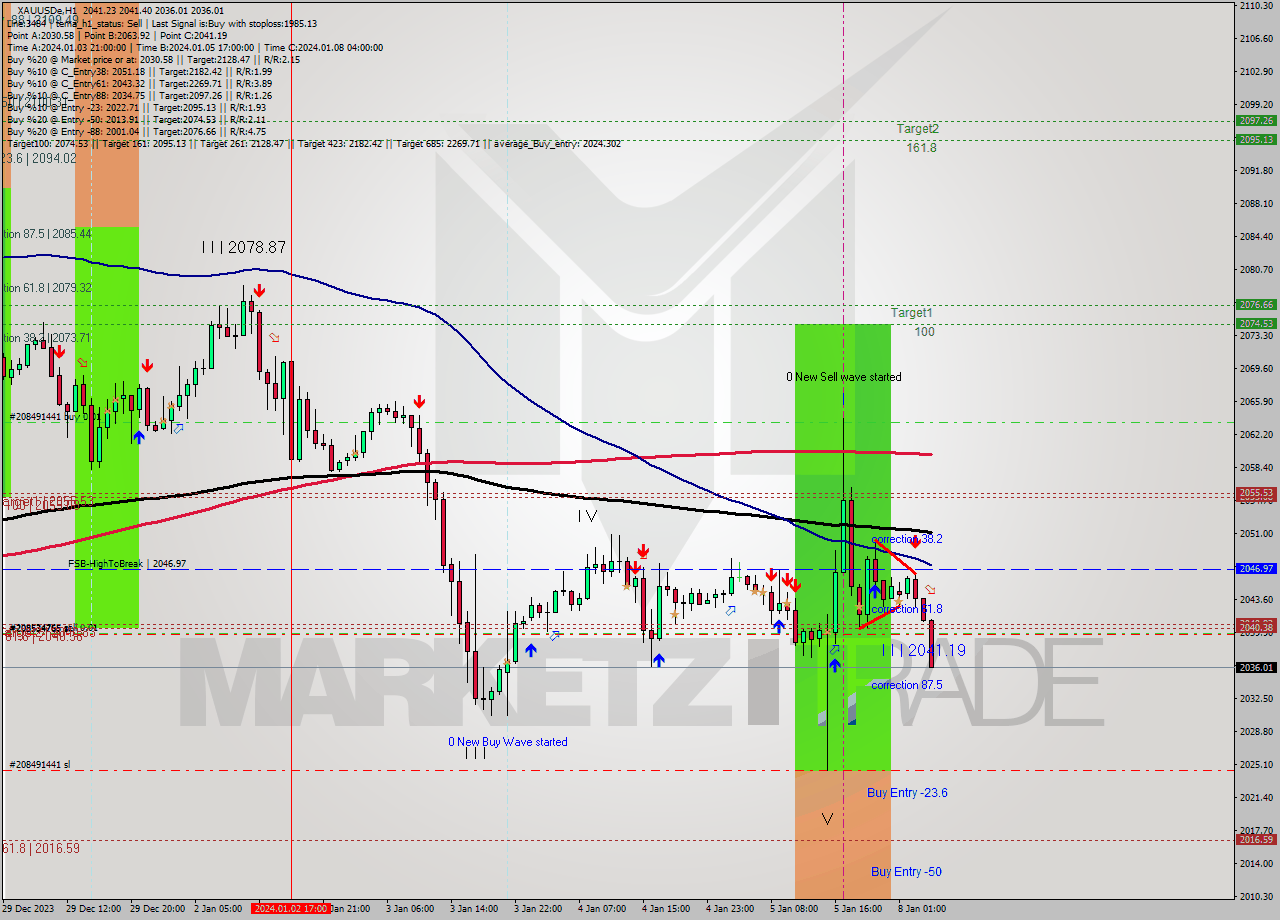Click the highlighted 2024.01.02 17:00 time marker
Image resolution: width=1280 pixels, height=920 pixels.
click(x=291, y=909)
